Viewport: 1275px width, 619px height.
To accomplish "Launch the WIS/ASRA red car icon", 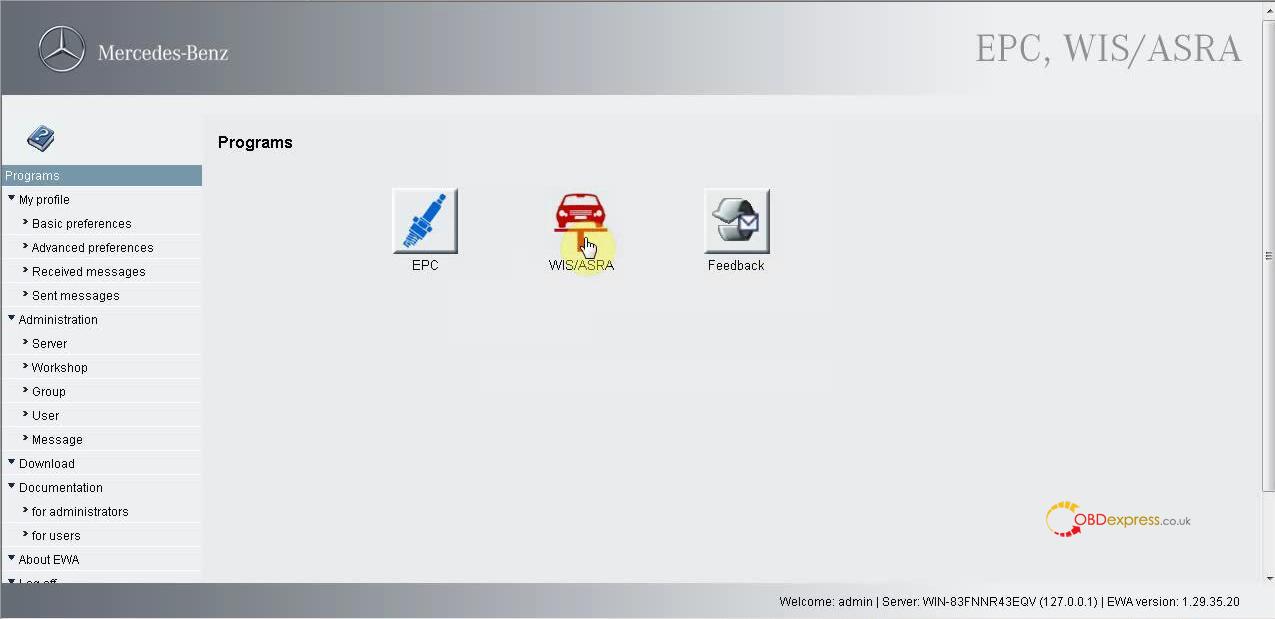I will coord(581,221).
